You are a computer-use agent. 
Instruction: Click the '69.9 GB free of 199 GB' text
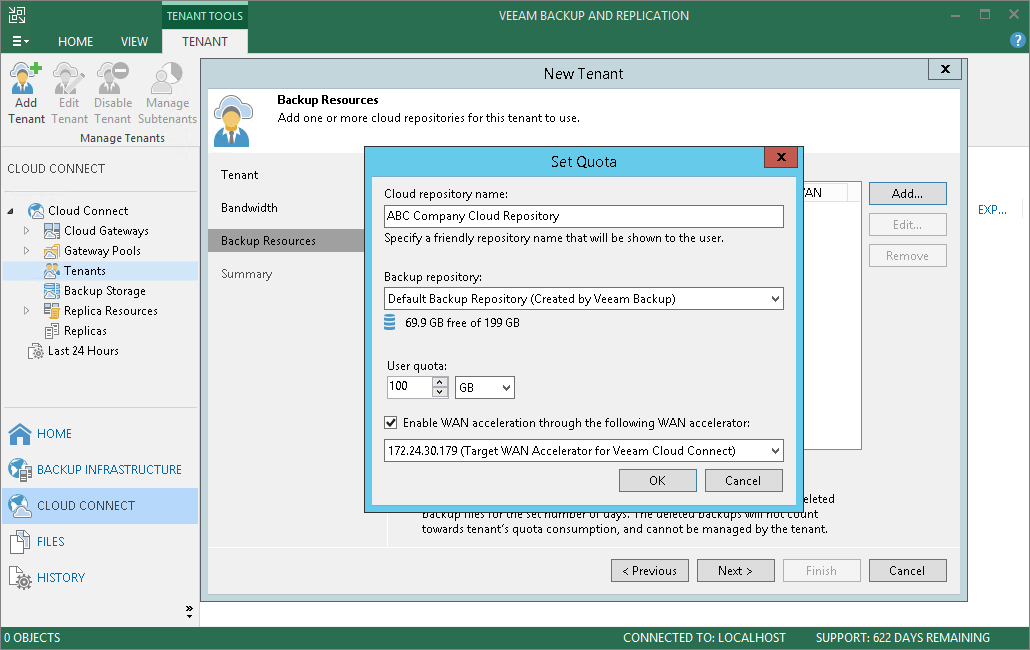(x=462, y=322)
